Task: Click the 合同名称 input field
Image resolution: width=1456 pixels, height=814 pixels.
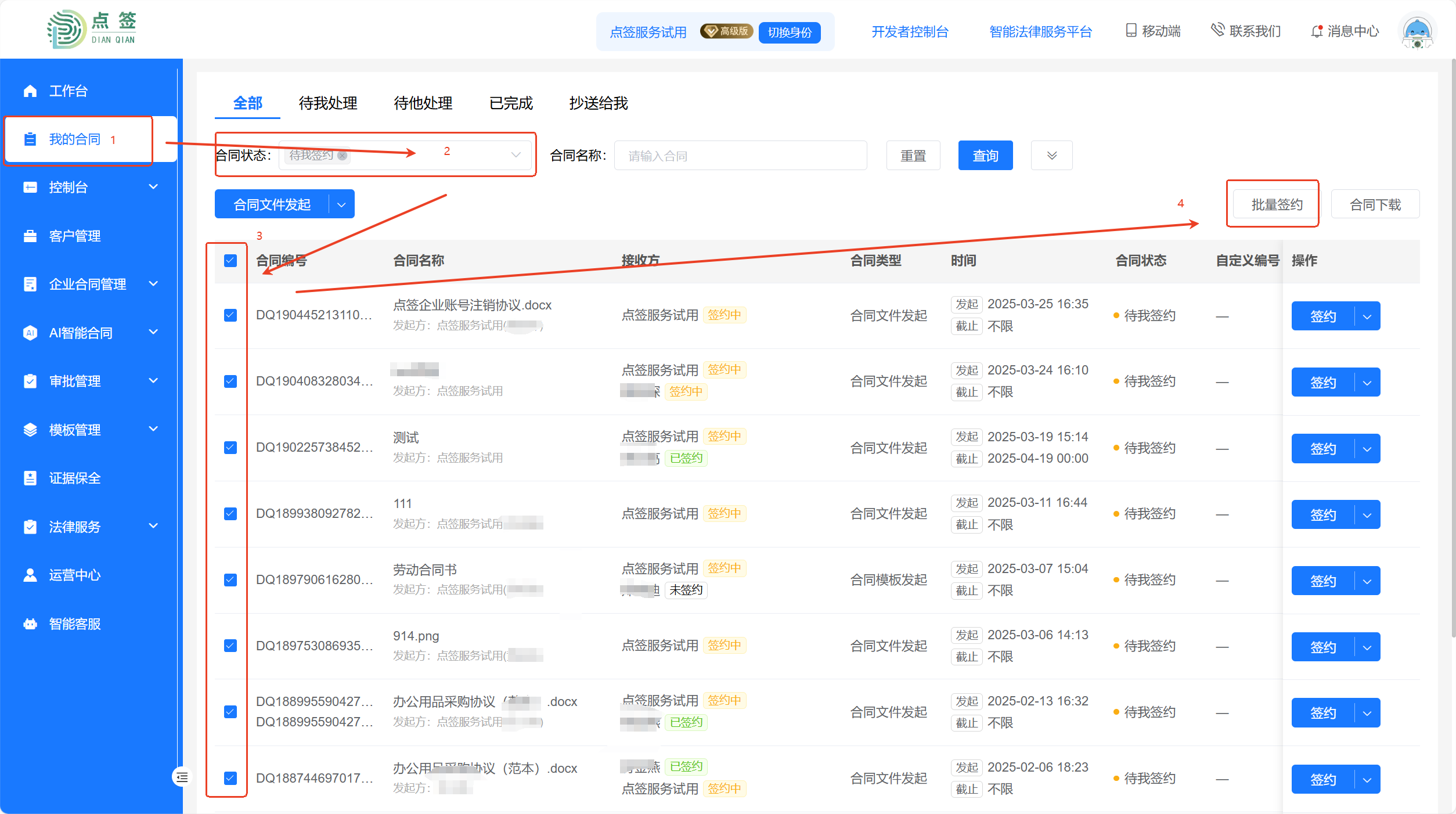Action: [x=740, y=156]
